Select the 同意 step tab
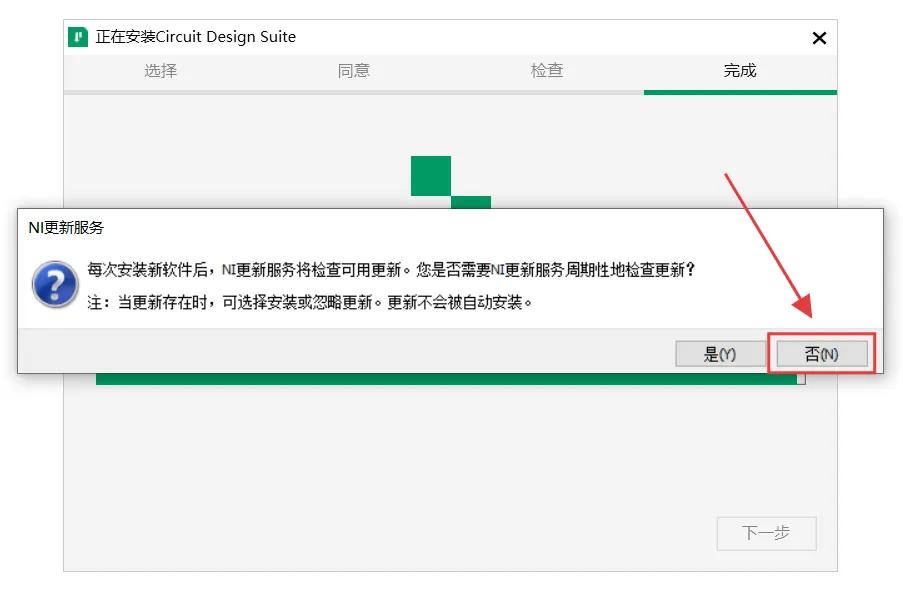The image size is (903, 591). click(x=354, y=71)
